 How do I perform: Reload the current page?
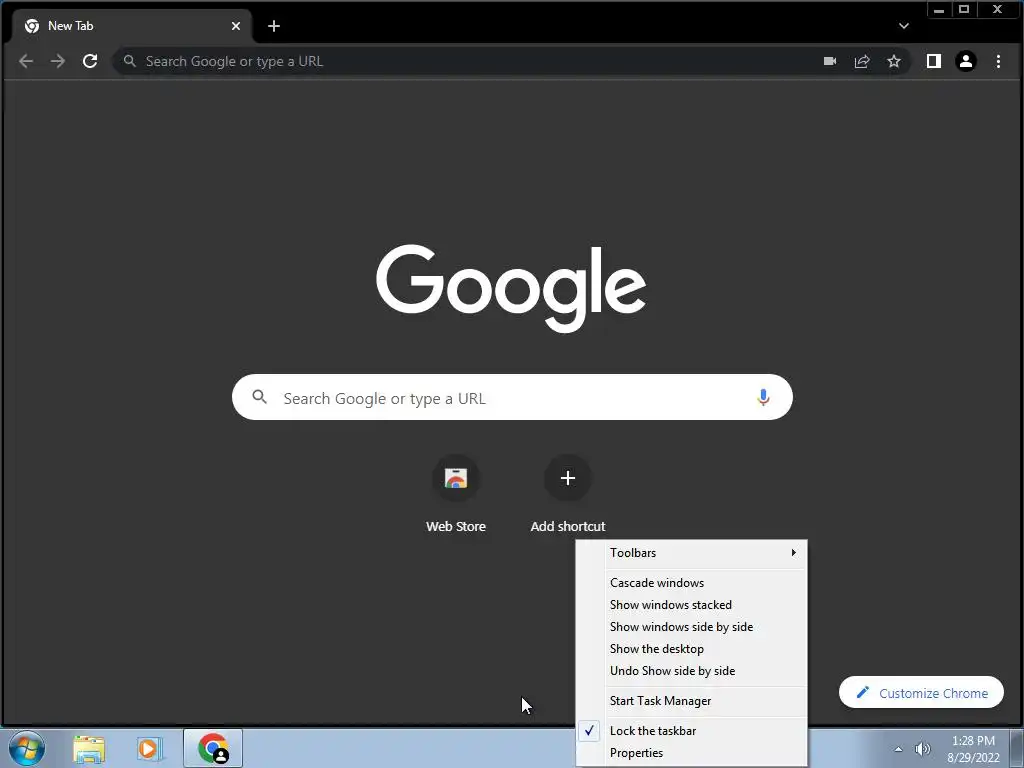coord(90,61)
